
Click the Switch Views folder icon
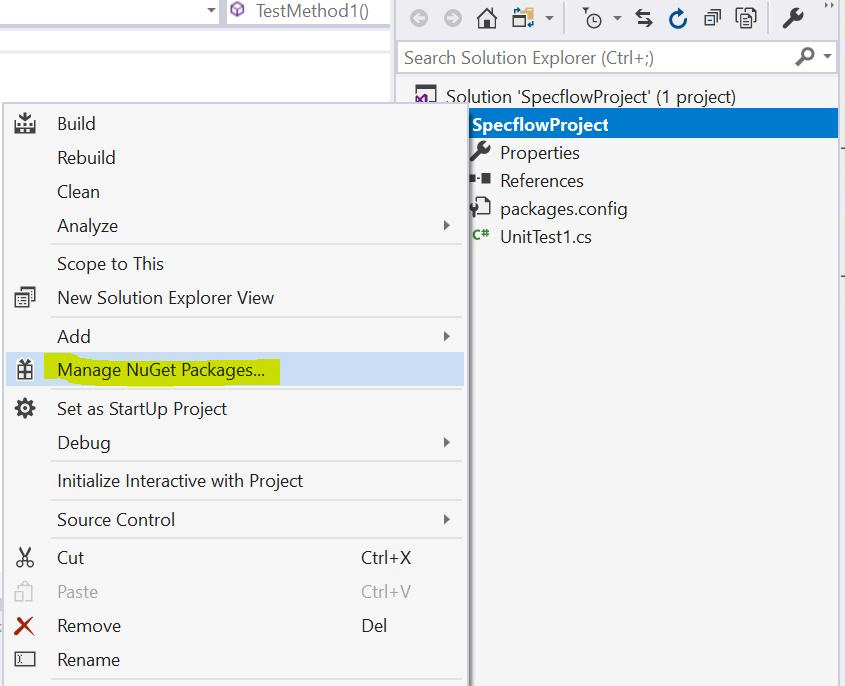[522, 19]
